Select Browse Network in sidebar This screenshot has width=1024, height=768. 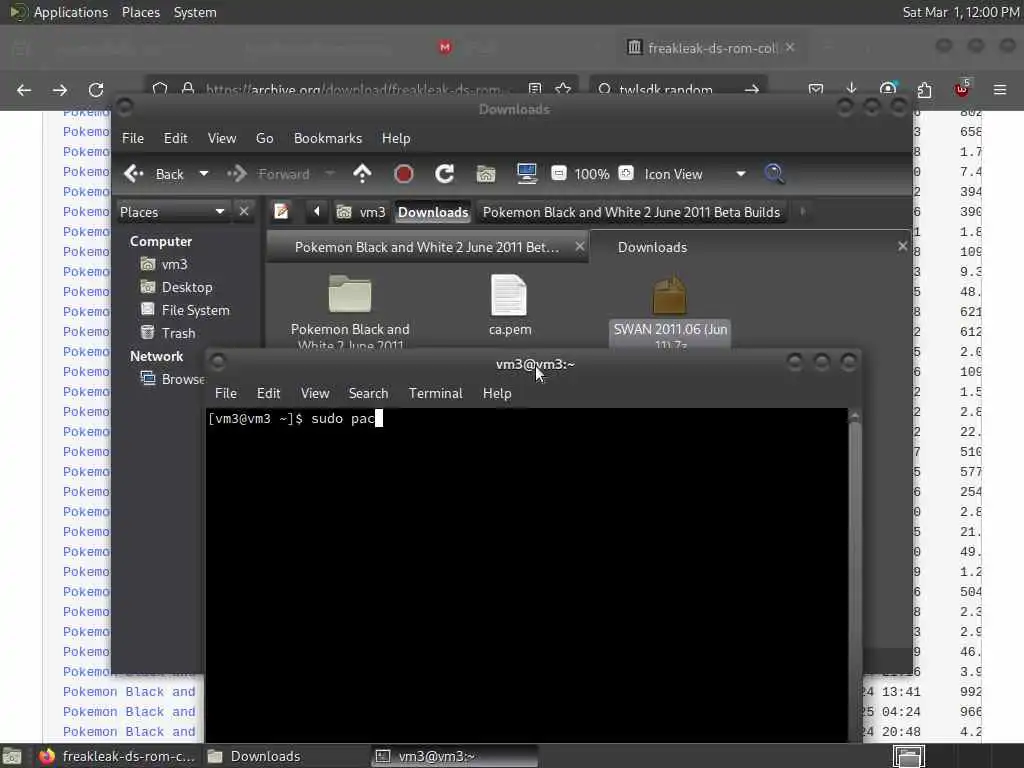pos(172,379)
